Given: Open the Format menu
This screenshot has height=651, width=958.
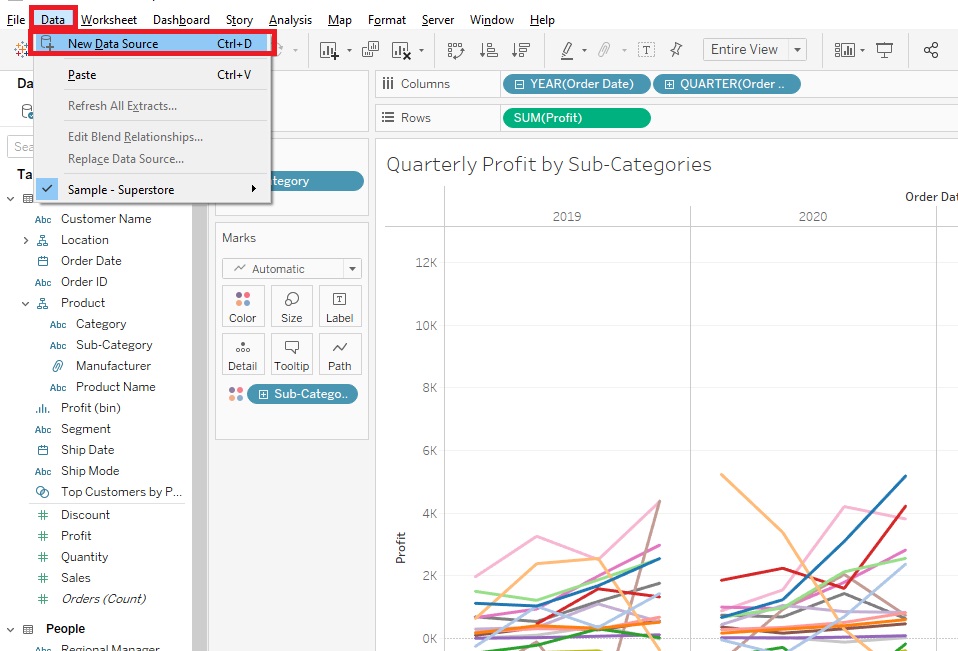Looking at the screenshot, I should click(387, 20).
